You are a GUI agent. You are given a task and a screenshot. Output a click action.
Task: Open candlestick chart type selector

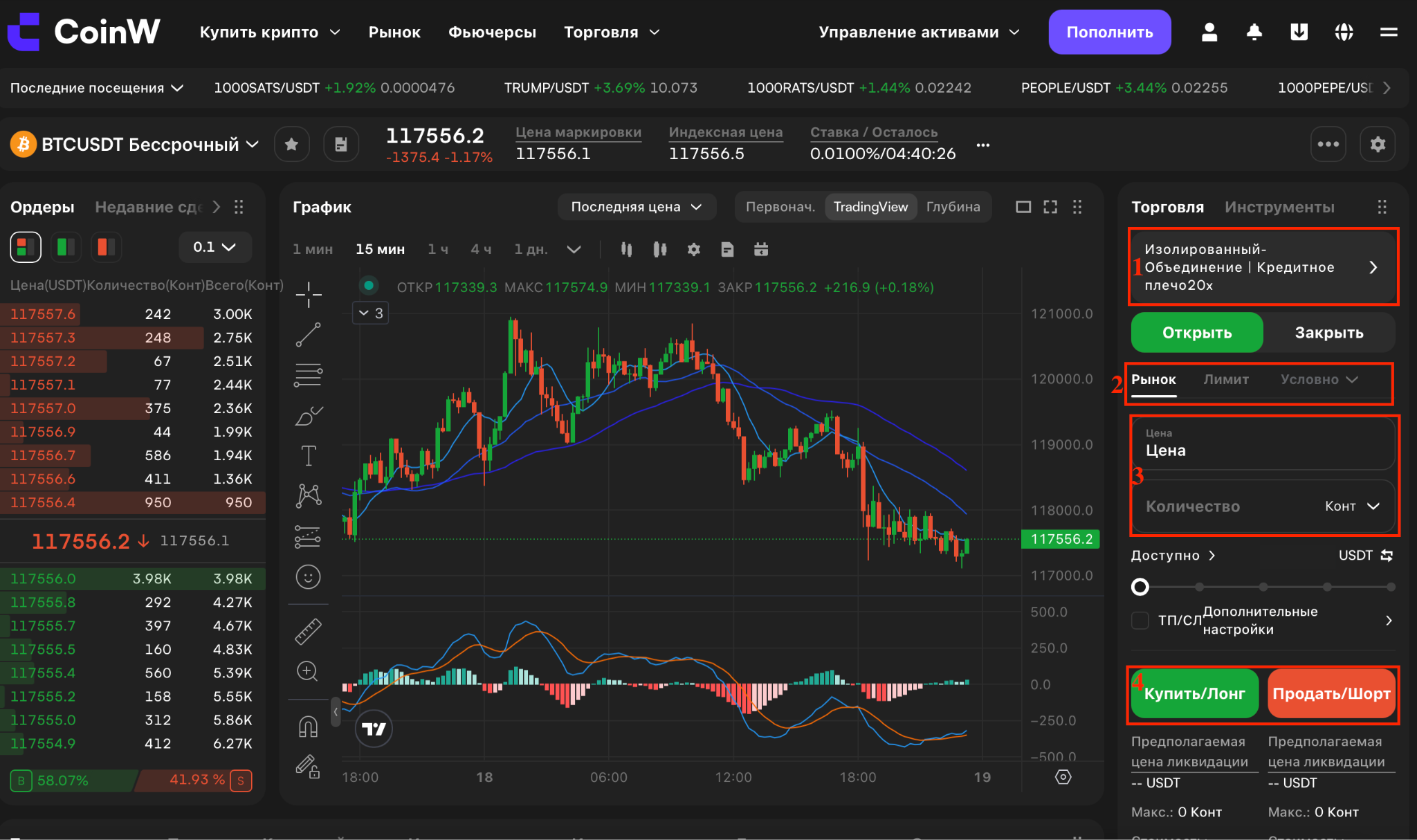(626, 249)
